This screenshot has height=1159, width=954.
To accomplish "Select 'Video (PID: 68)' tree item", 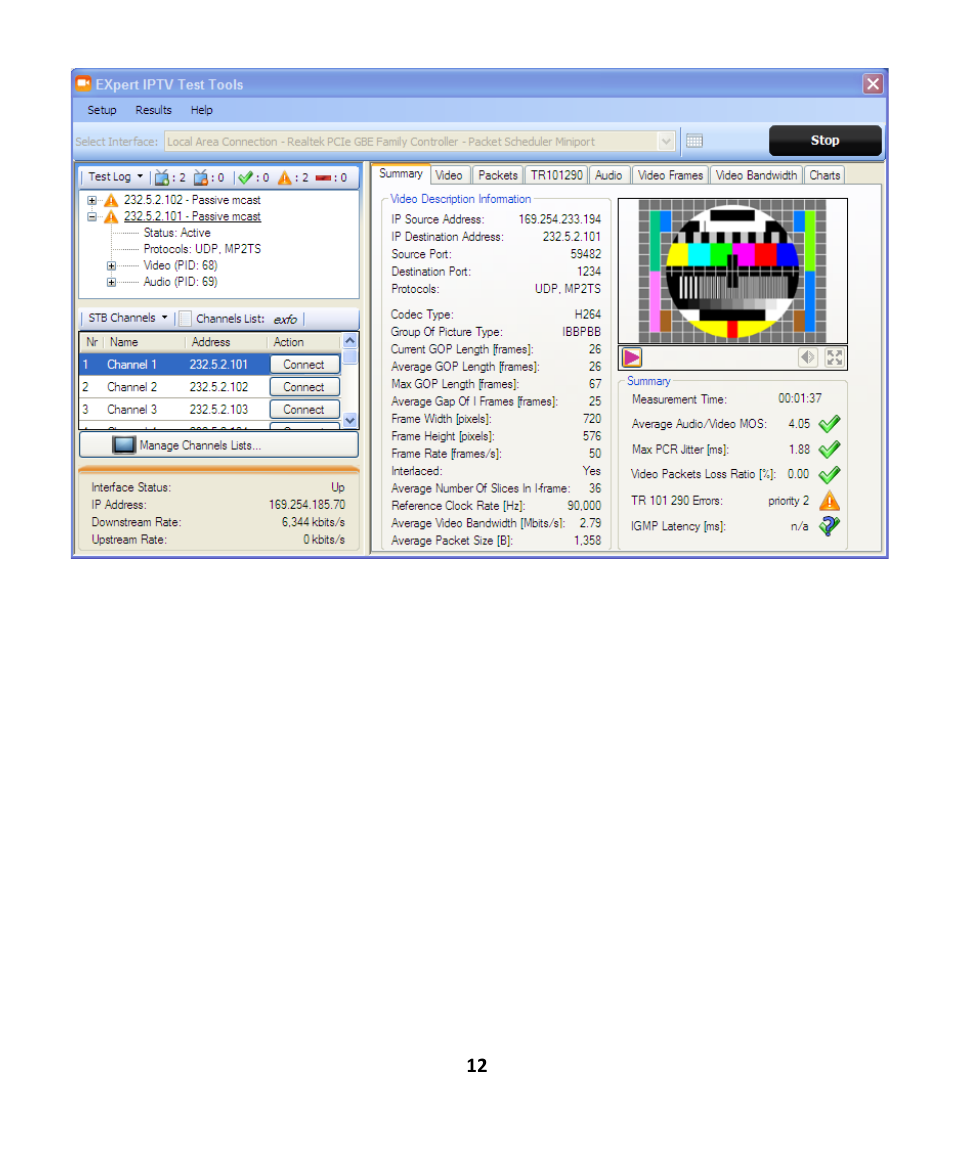I will [180, 265].
